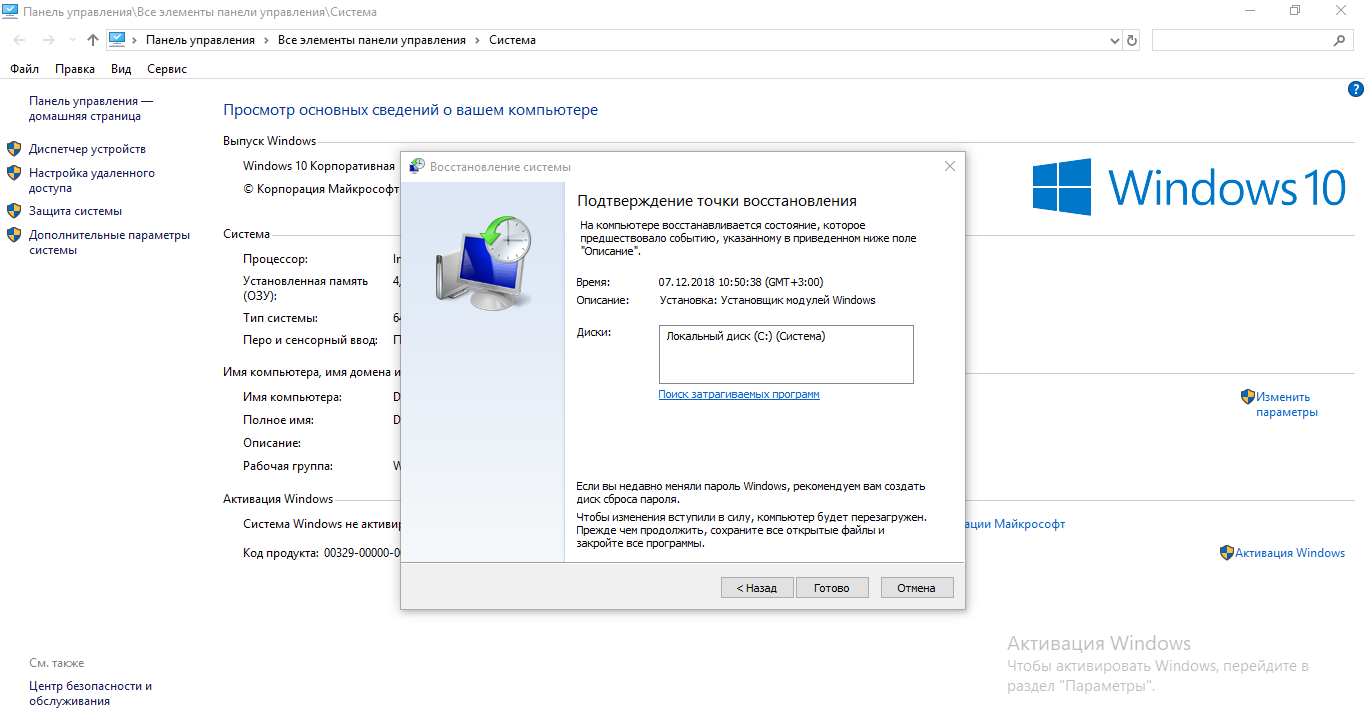
Task: Click Активация Windows link on the right
Action: click(x=1290, y=553)
